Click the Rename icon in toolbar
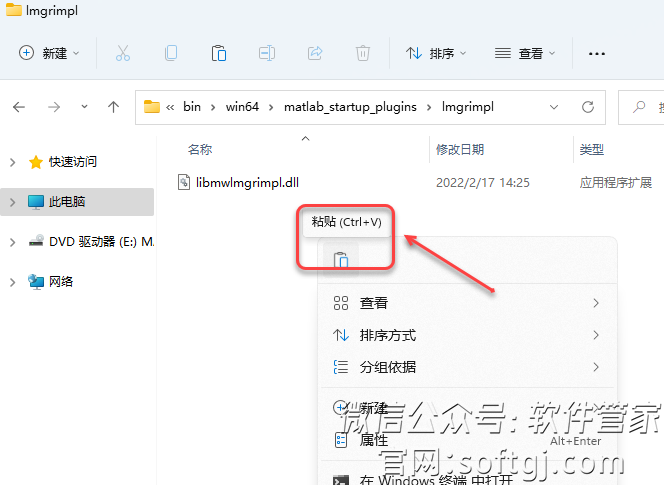Viewport: 664px width, 485px height. 267,53
